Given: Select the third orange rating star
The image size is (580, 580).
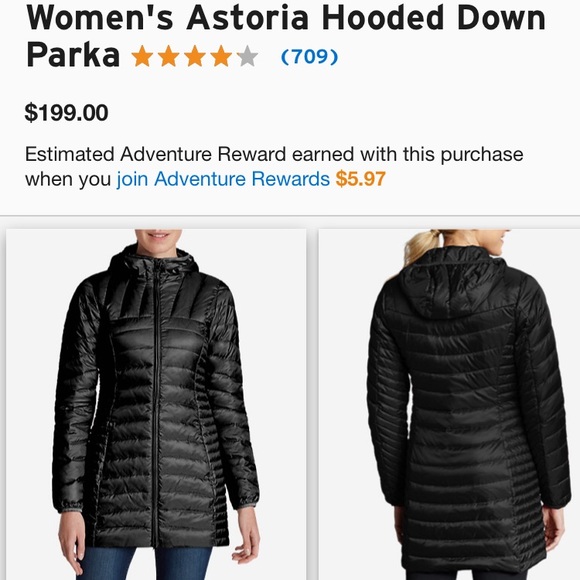Looking at the screenshot, I should click(195, 56).
